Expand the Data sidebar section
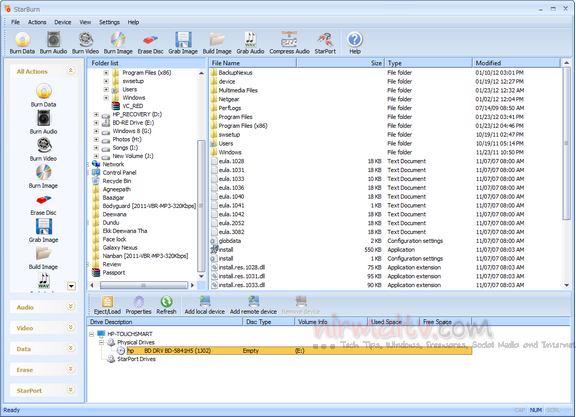This screenshot has width=576, height=417. tap(71, 348)
